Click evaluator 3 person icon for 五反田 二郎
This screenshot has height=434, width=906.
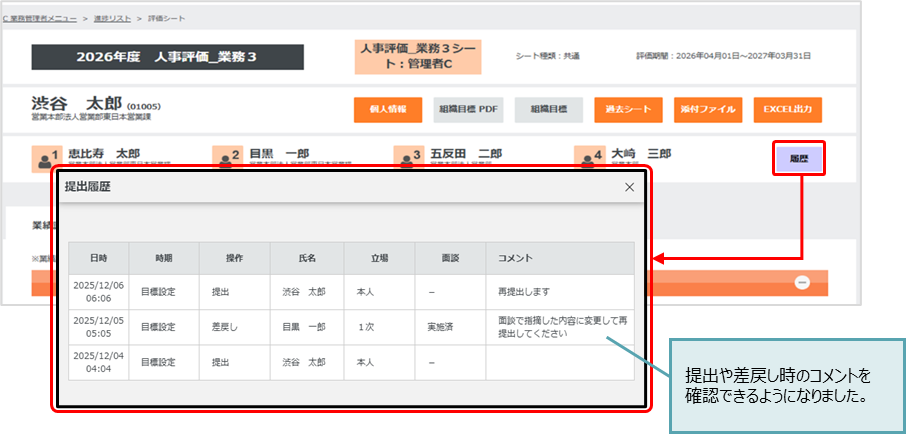(408, 158)
